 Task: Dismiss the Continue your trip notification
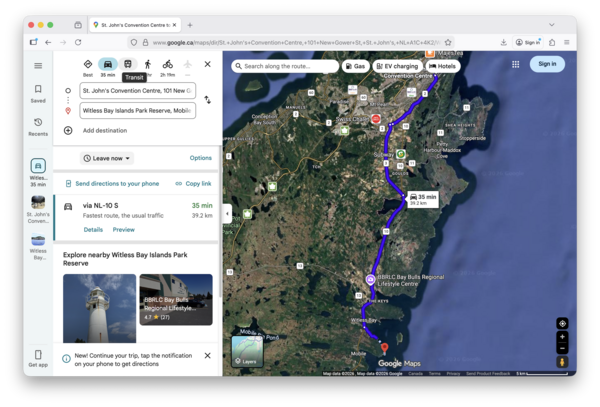[x=207, y=355]
